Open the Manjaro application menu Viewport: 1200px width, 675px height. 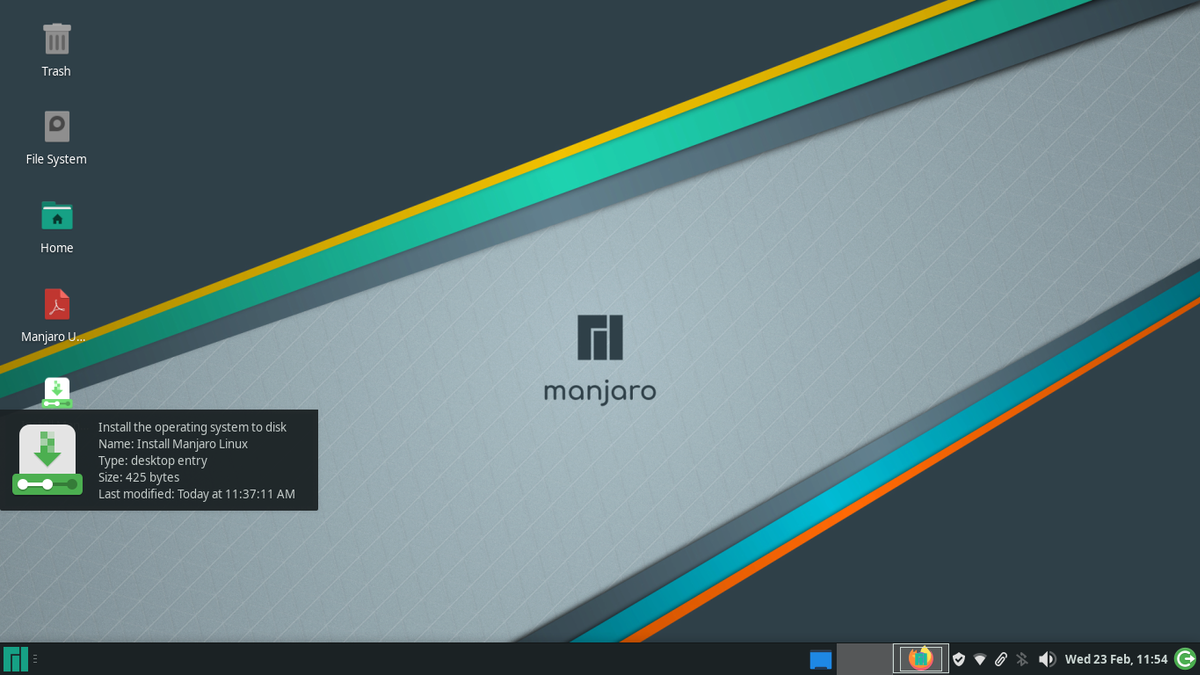pyautogui.click(x=15, y=659)
